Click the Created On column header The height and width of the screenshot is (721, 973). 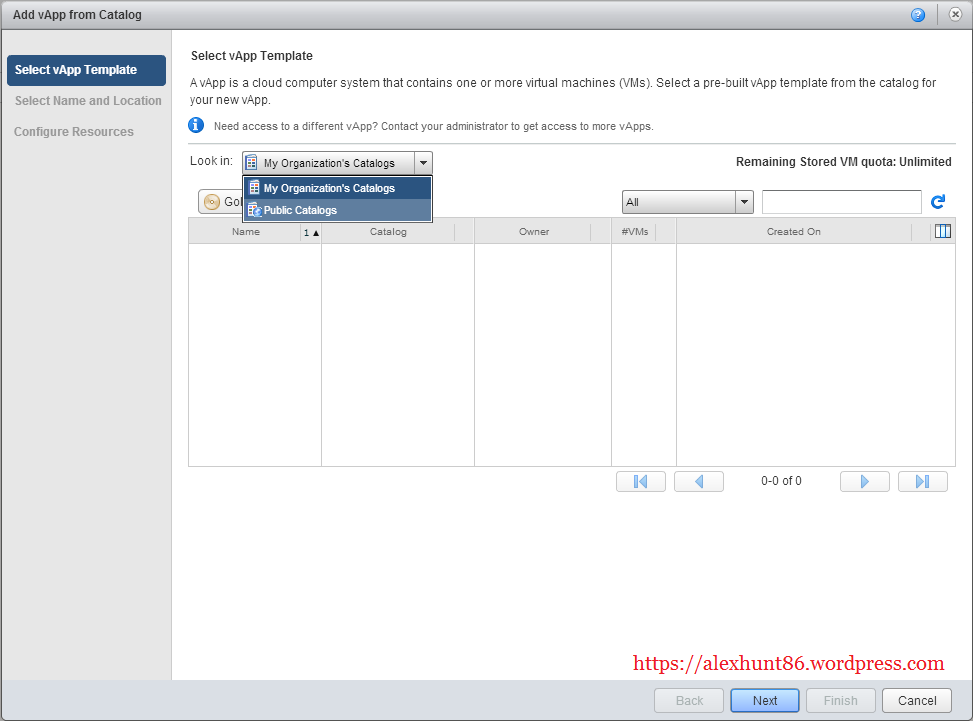tap(793, 232)
